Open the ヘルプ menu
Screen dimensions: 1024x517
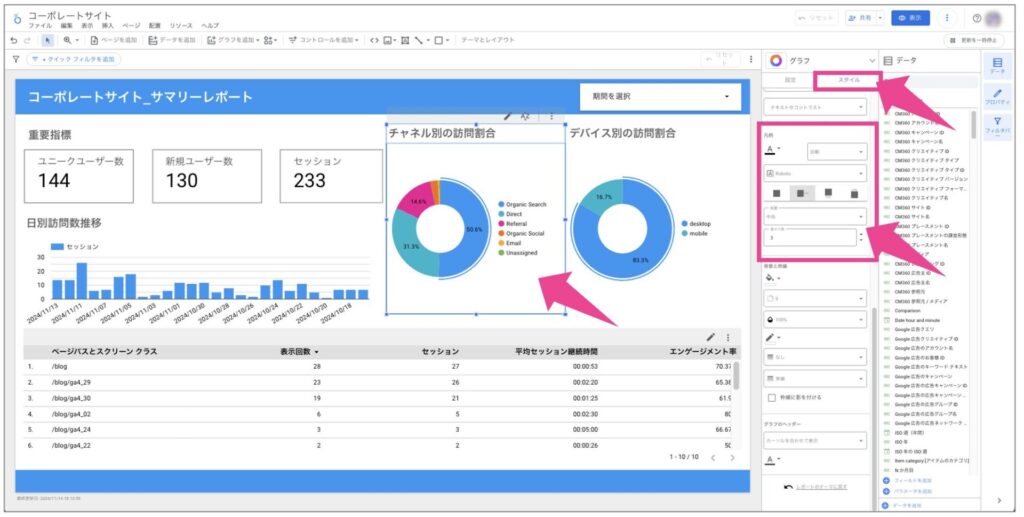pyautogui.click(x=210, y=25)
